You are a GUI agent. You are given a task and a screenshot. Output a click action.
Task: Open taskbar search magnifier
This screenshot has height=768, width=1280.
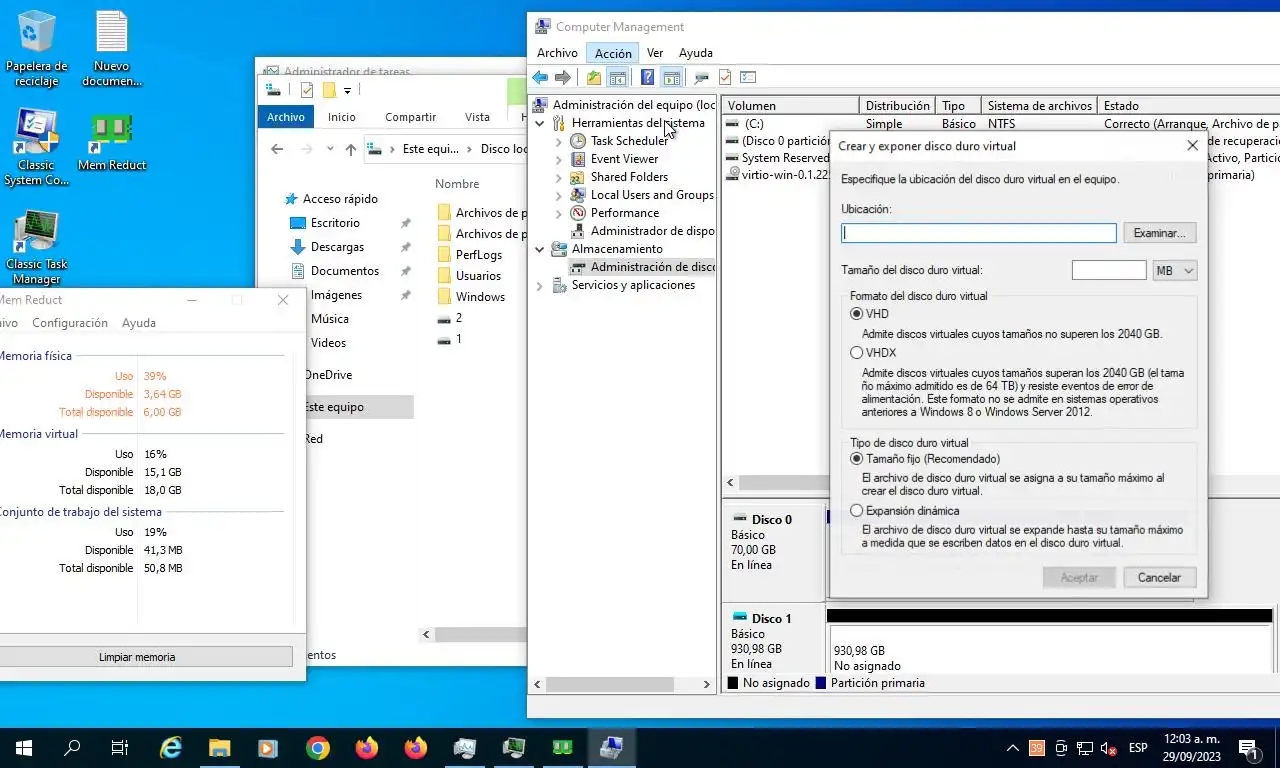coord(72,747)
